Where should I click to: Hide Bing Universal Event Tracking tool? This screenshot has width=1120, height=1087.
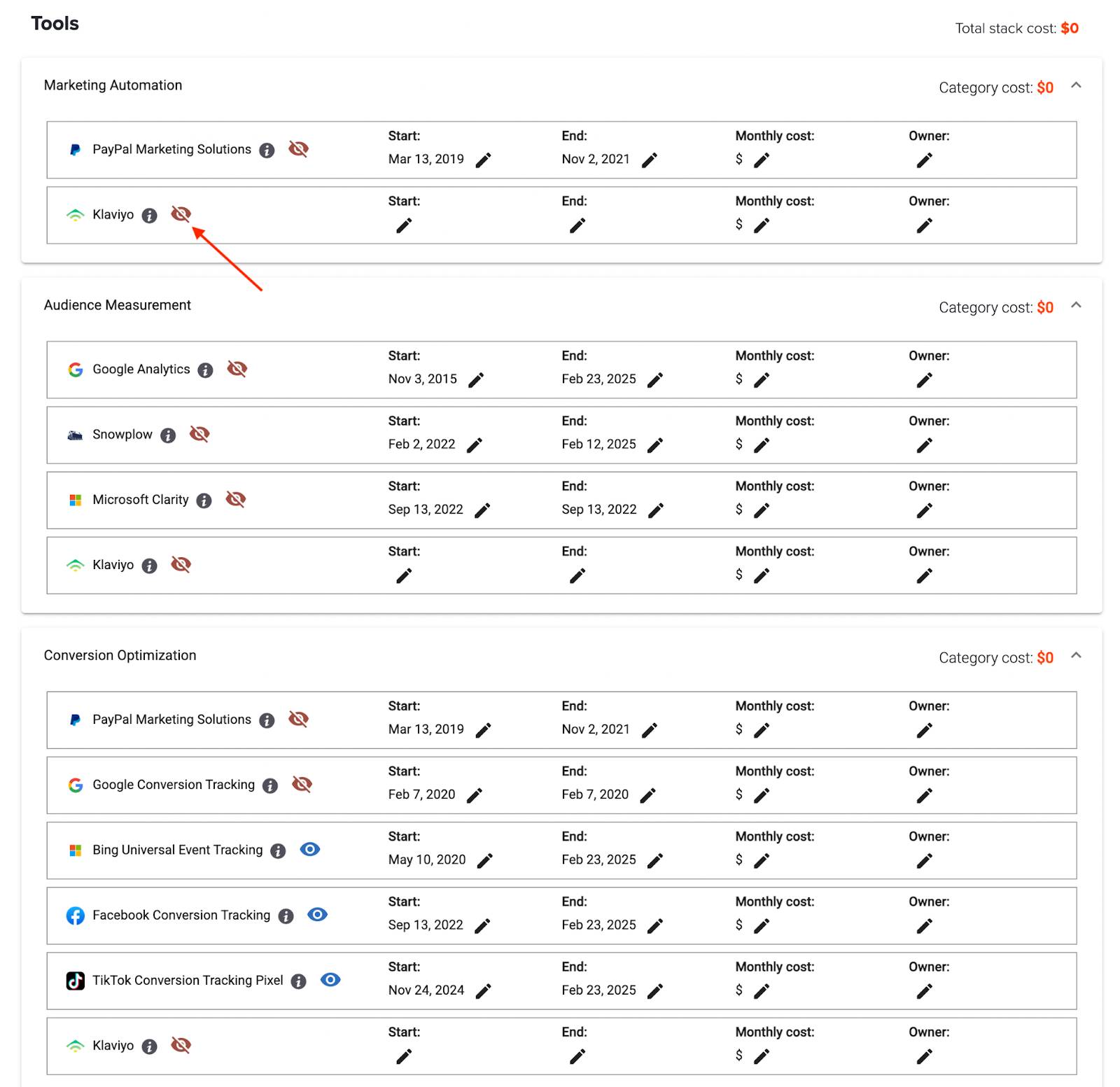point(309,849)
